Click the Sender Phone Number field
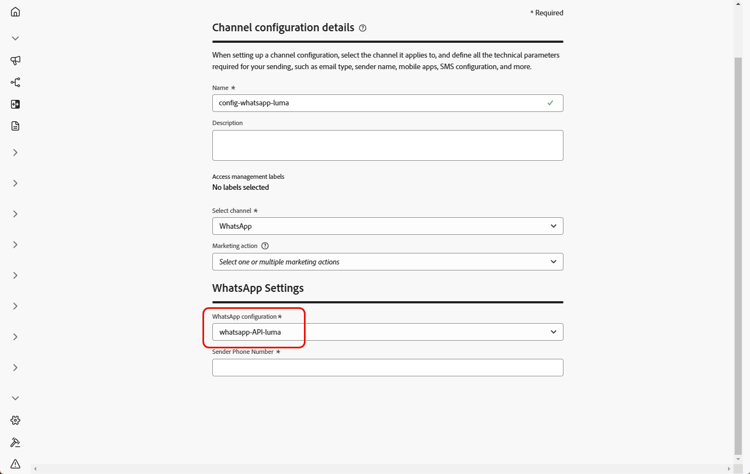This screenshot has width=750, height=474. pyautogui.click(x=387, y=368)
